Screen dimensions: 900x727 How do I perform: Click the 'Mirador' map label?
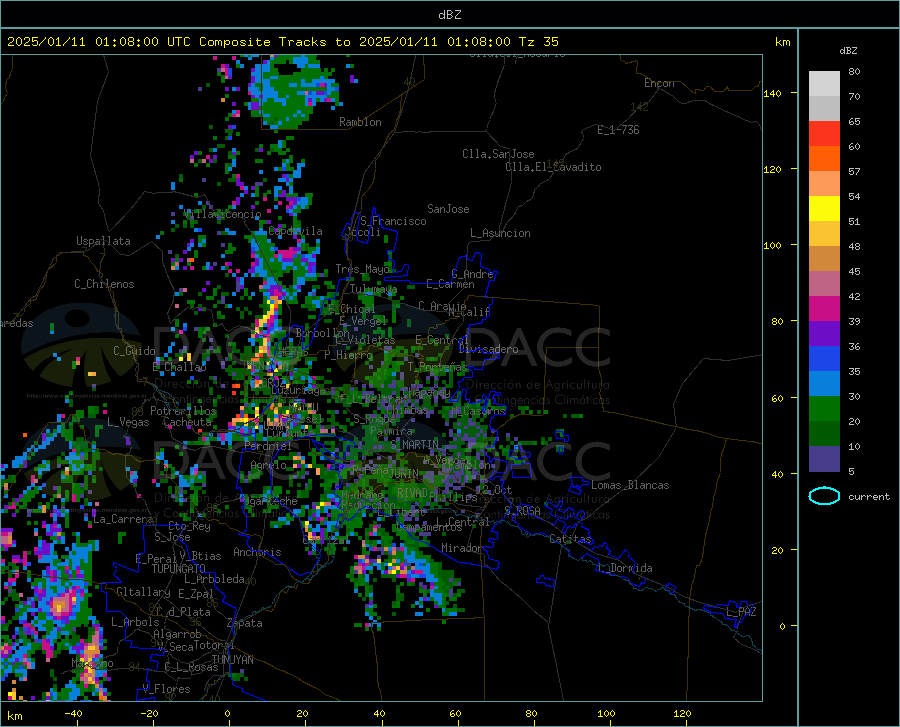(x=462, y=548)
